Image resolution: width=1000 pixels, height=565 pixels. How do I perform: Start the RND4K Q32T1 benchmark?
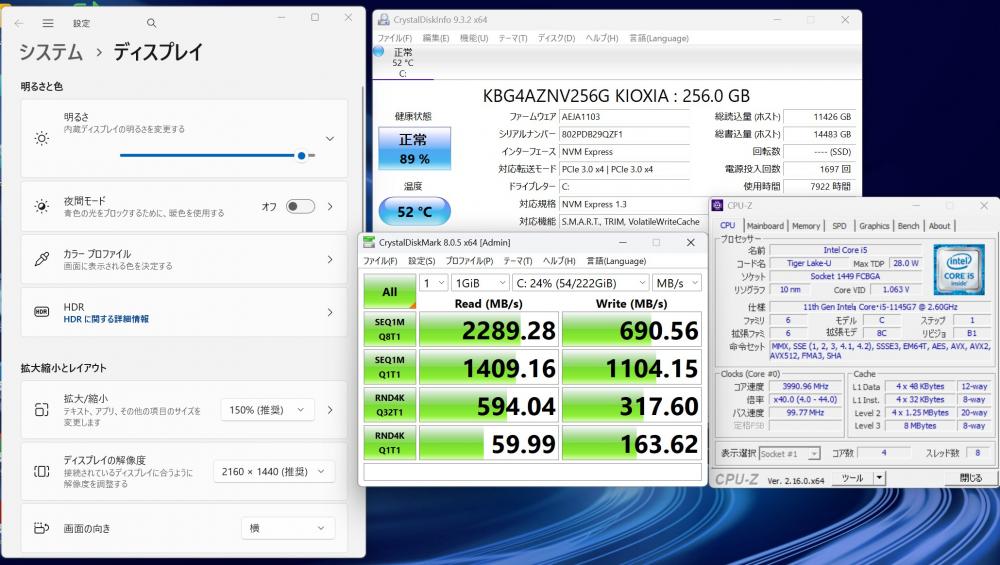pyautogui.click(x=389, y=405)
